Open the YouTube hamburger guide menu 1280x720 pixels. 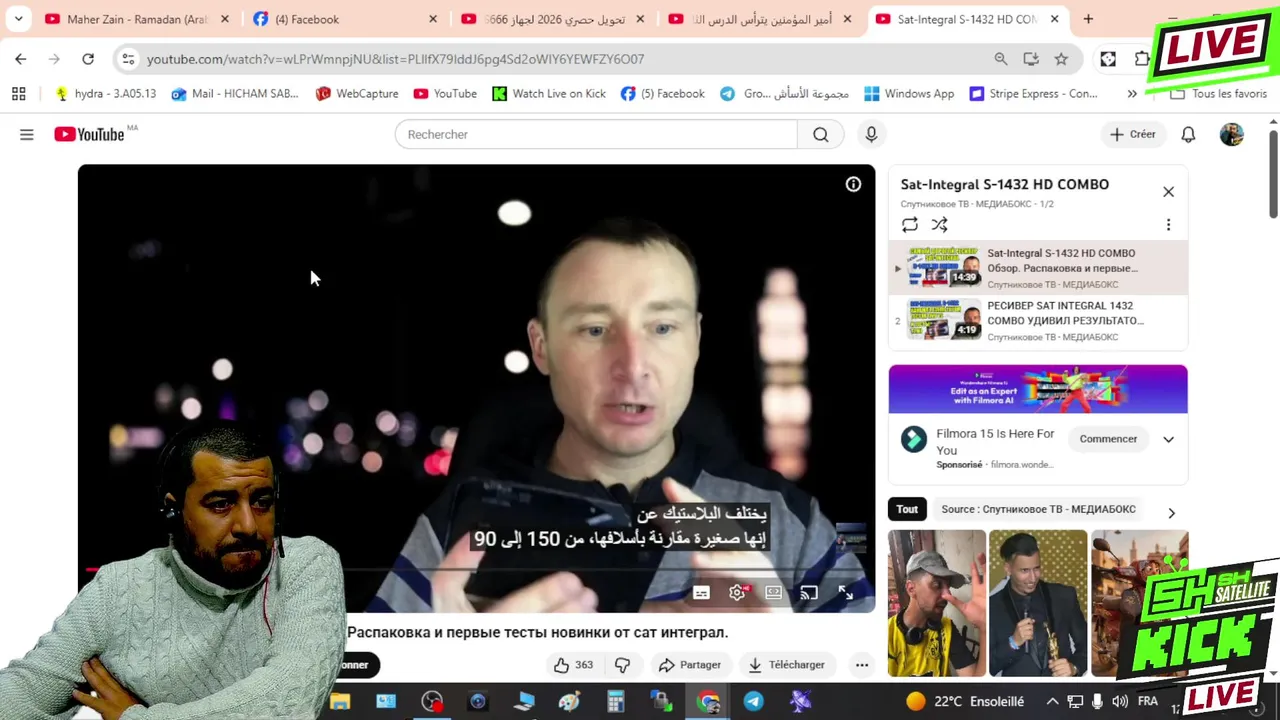[x=27, y=134]
